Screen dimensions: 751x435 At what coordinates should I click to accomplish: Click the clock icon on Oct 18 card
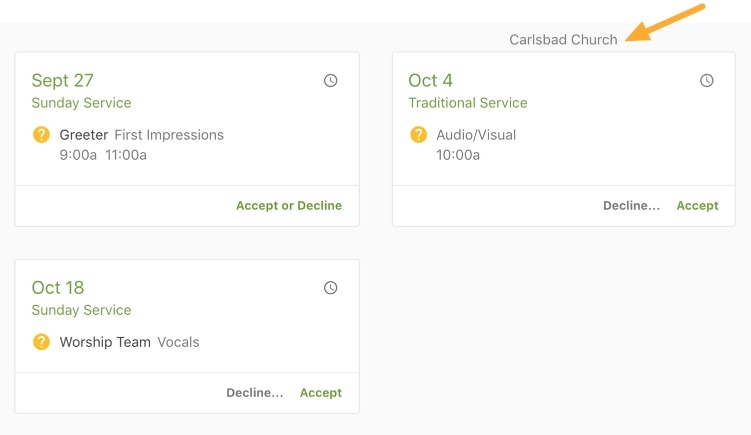pos(330,288)
